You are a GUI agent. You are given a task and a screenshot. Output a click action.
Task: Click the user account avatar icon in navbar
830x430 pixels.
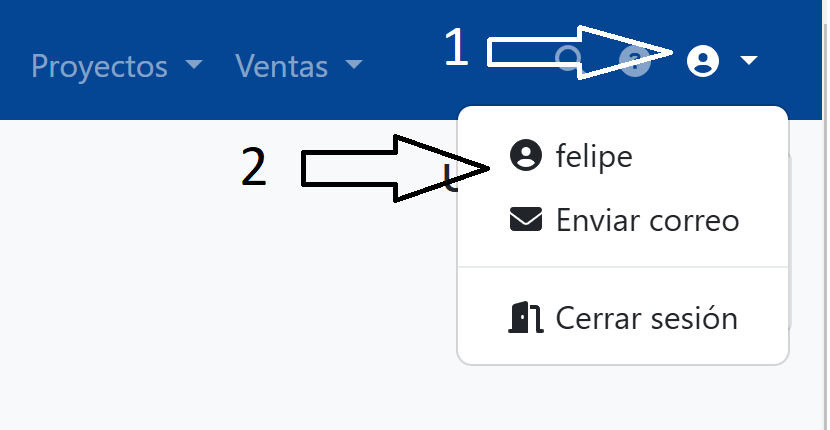click(x=703, y=63)
